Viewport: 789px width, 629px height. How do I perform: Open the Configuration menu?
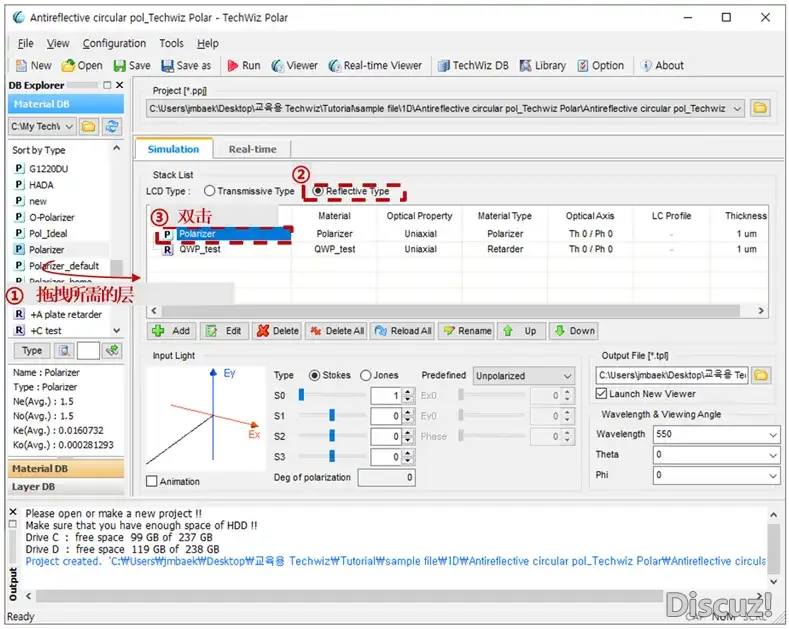(x=114, y=44)
